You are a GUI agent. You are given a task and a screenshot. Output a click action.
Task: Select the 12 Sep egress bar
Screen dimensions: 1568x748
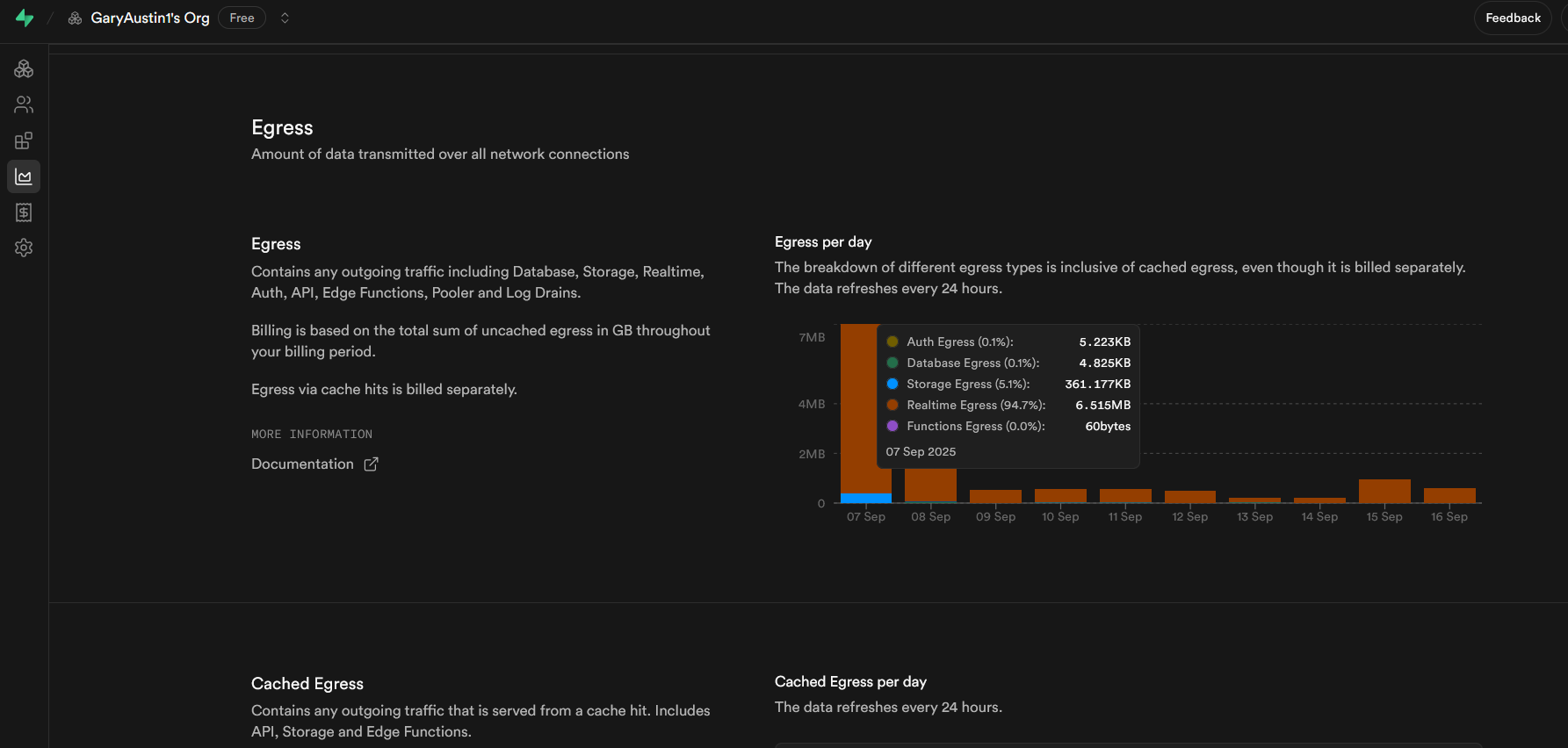[x=1190, y=497]
